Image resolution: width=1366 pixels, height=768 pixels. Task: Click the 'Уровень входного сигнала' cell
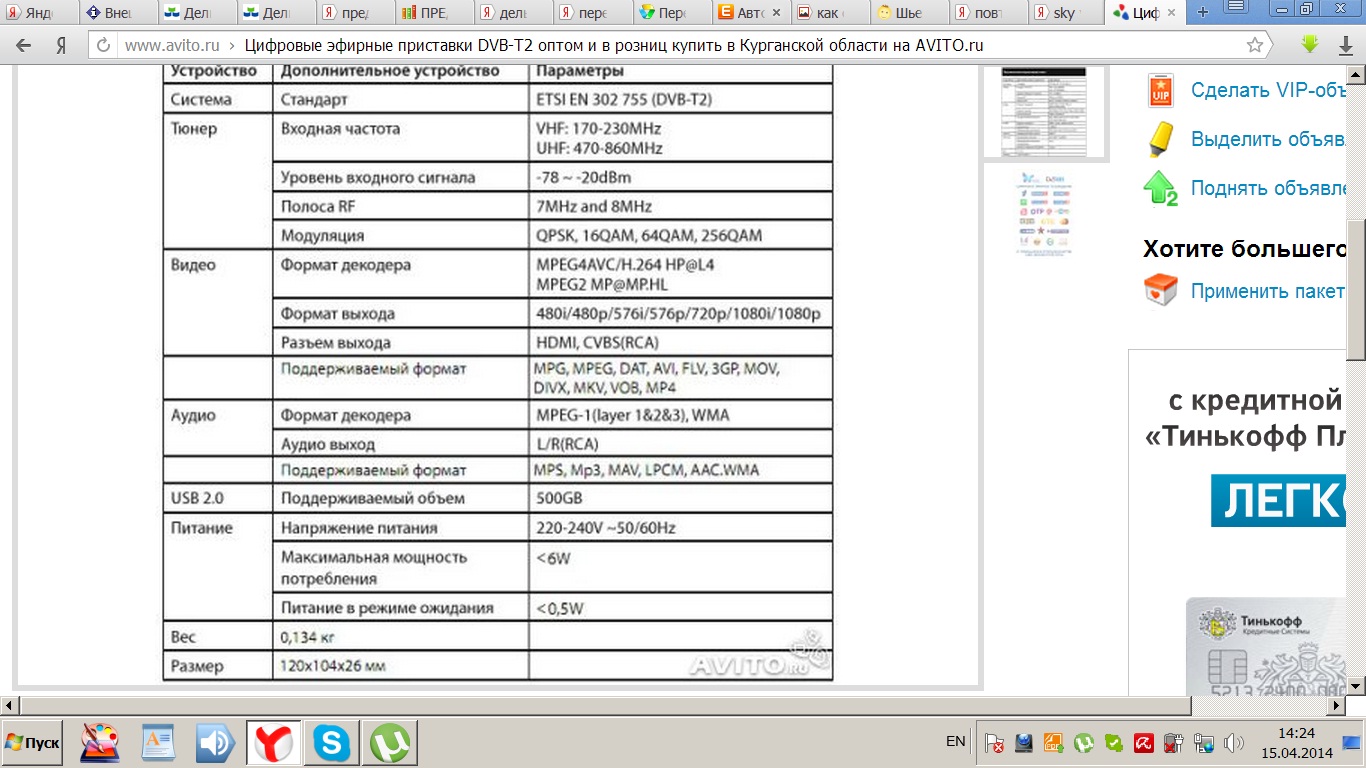400,178
